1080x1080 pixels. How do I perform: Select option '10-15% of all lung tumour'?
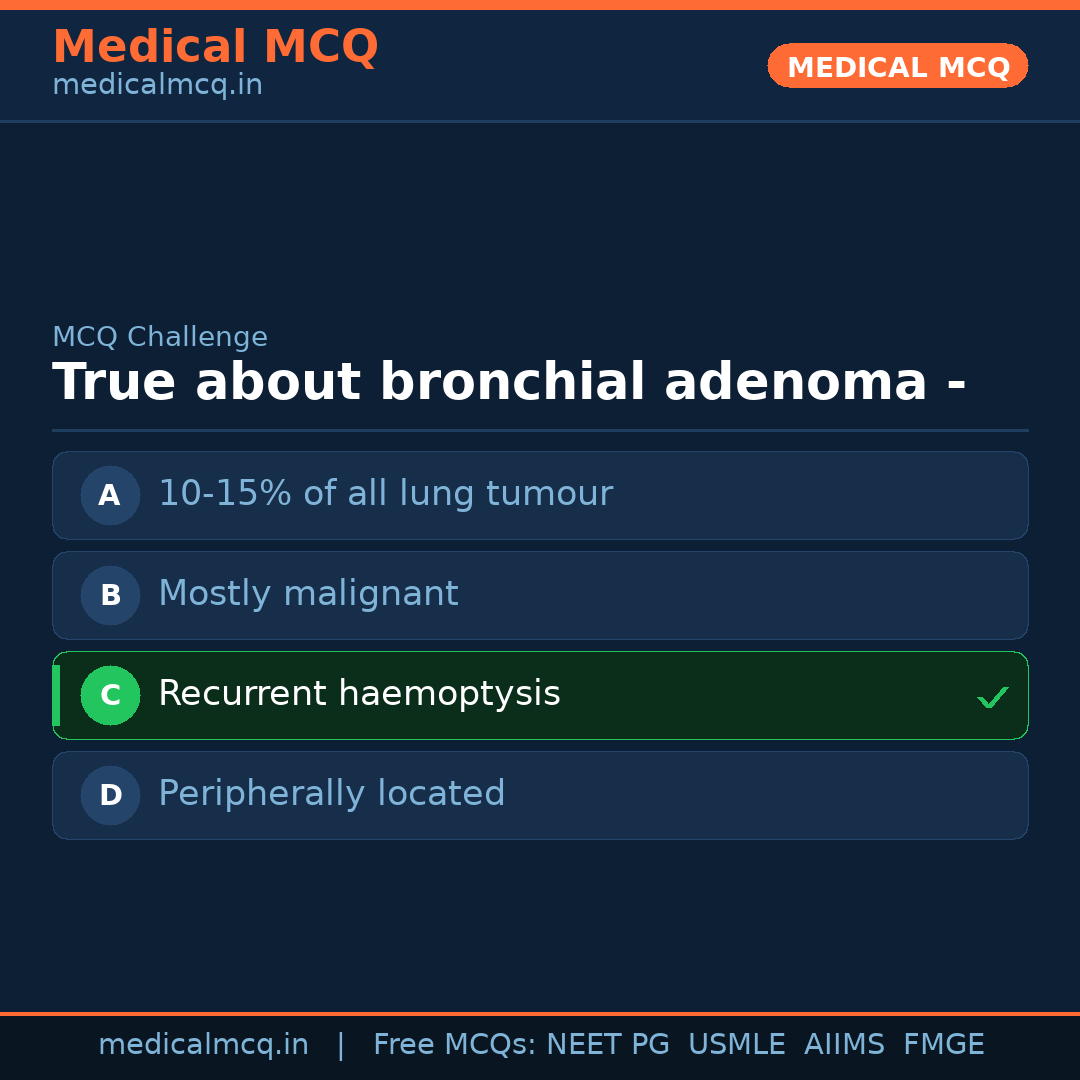(x=385, y=494)
